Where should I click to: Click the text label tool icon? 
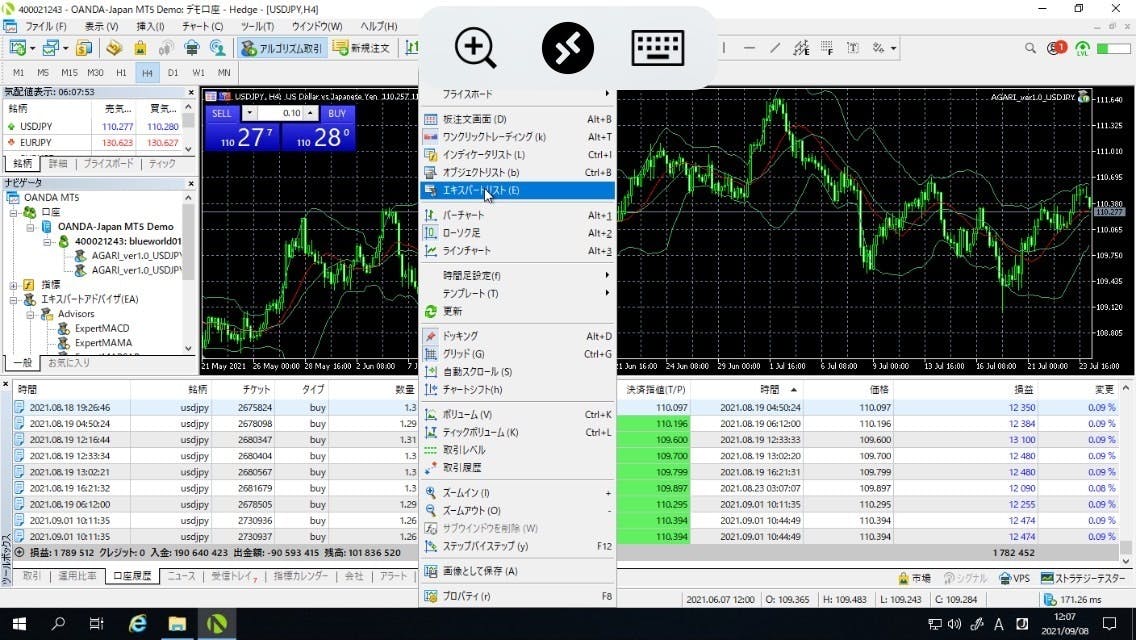[x=852, y=48]
